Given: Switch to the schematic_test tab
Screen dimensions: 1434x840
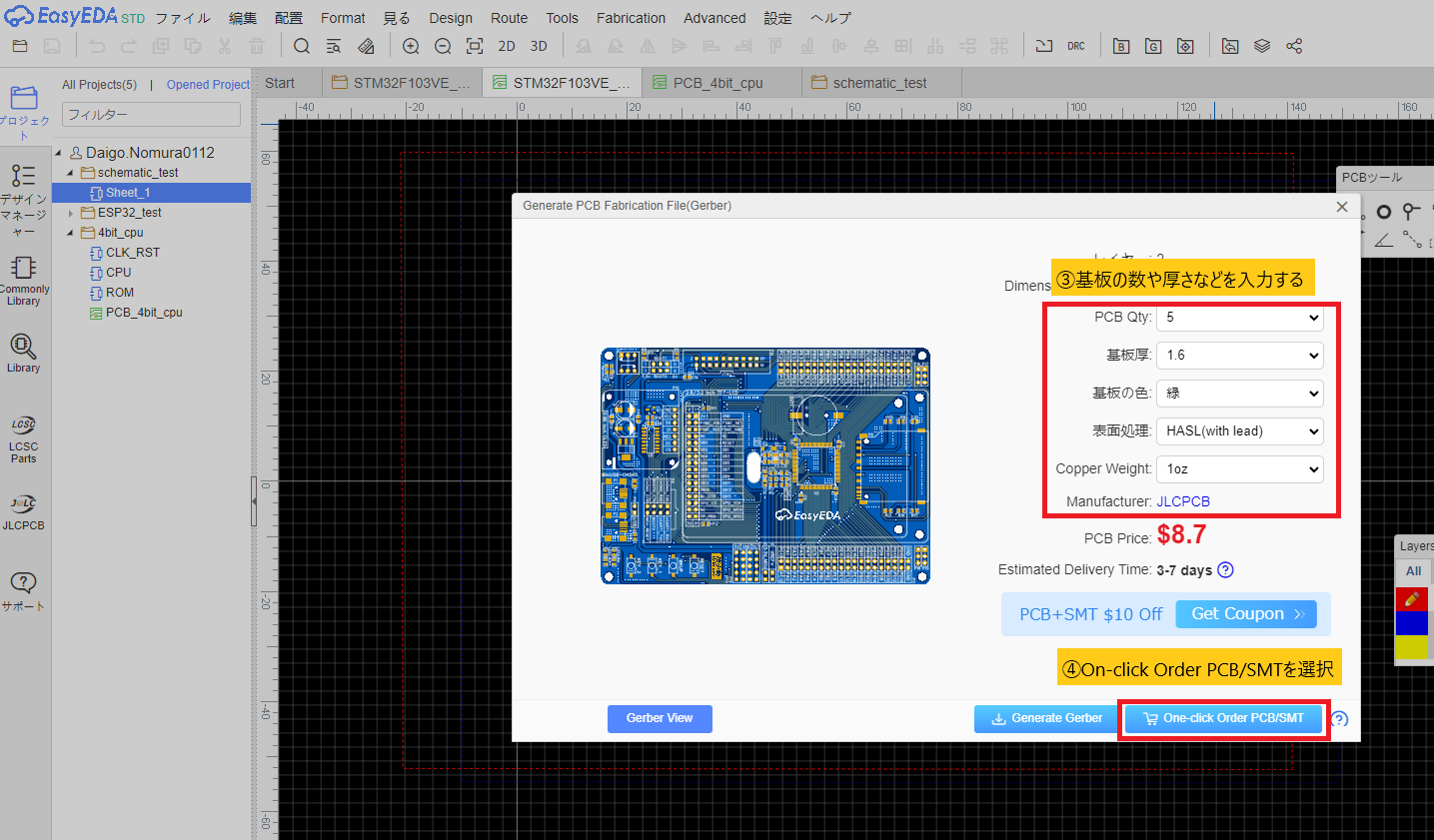Looking at the screenshot, I should click(880, 83).
